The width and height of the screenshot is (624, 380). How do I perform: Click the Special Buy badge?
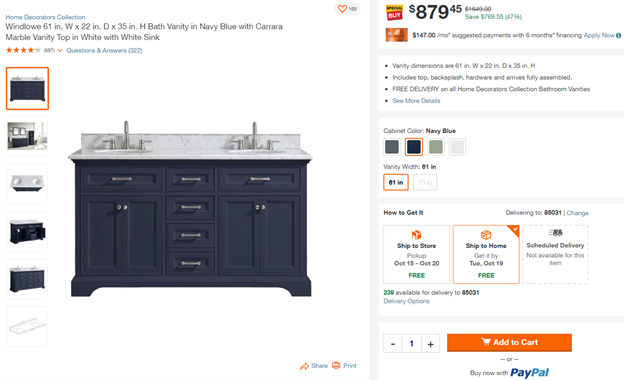point(394,12)
